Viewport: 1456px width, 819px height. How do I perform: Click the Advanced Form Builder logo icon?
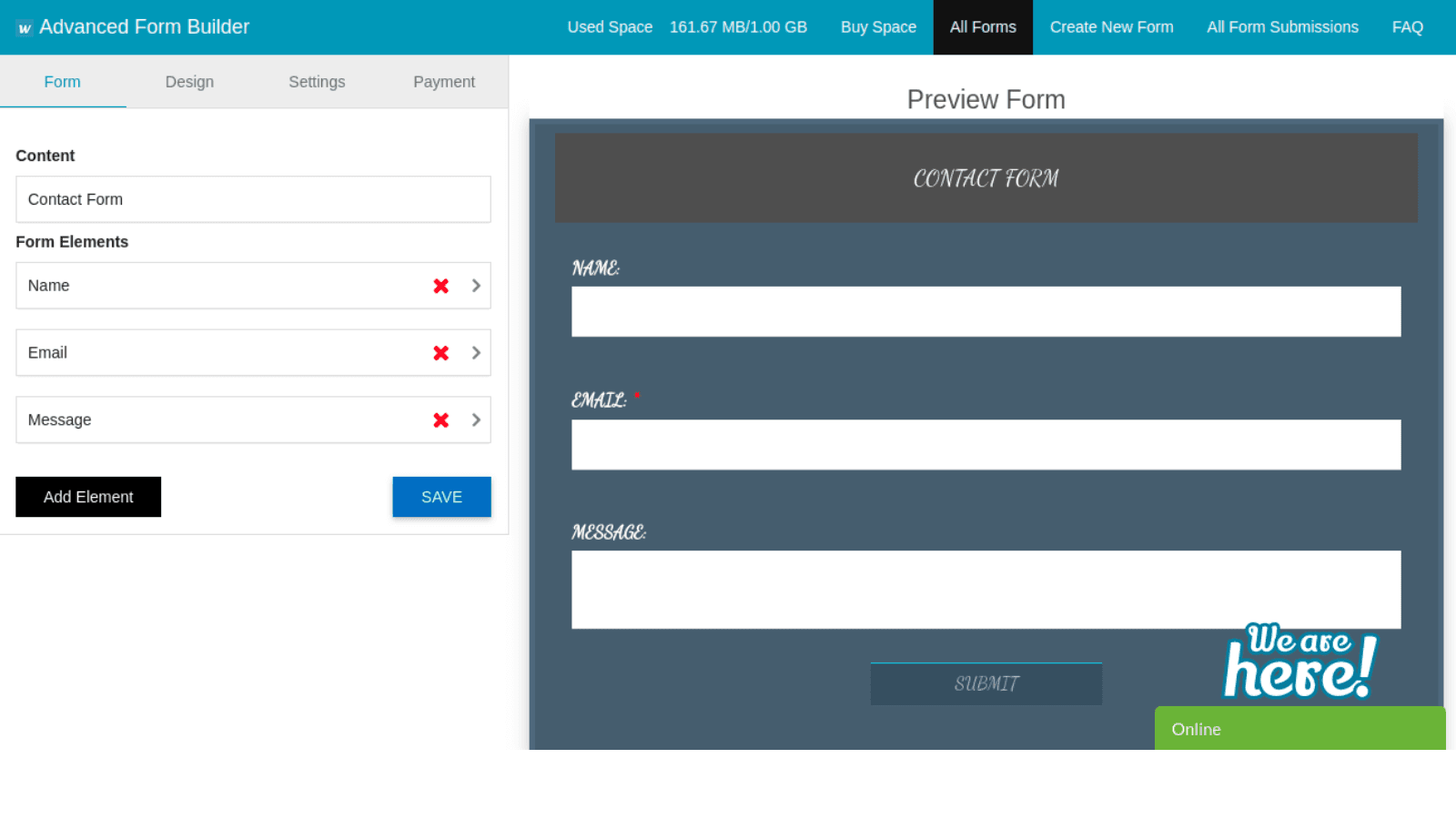[x=25, y=26]
